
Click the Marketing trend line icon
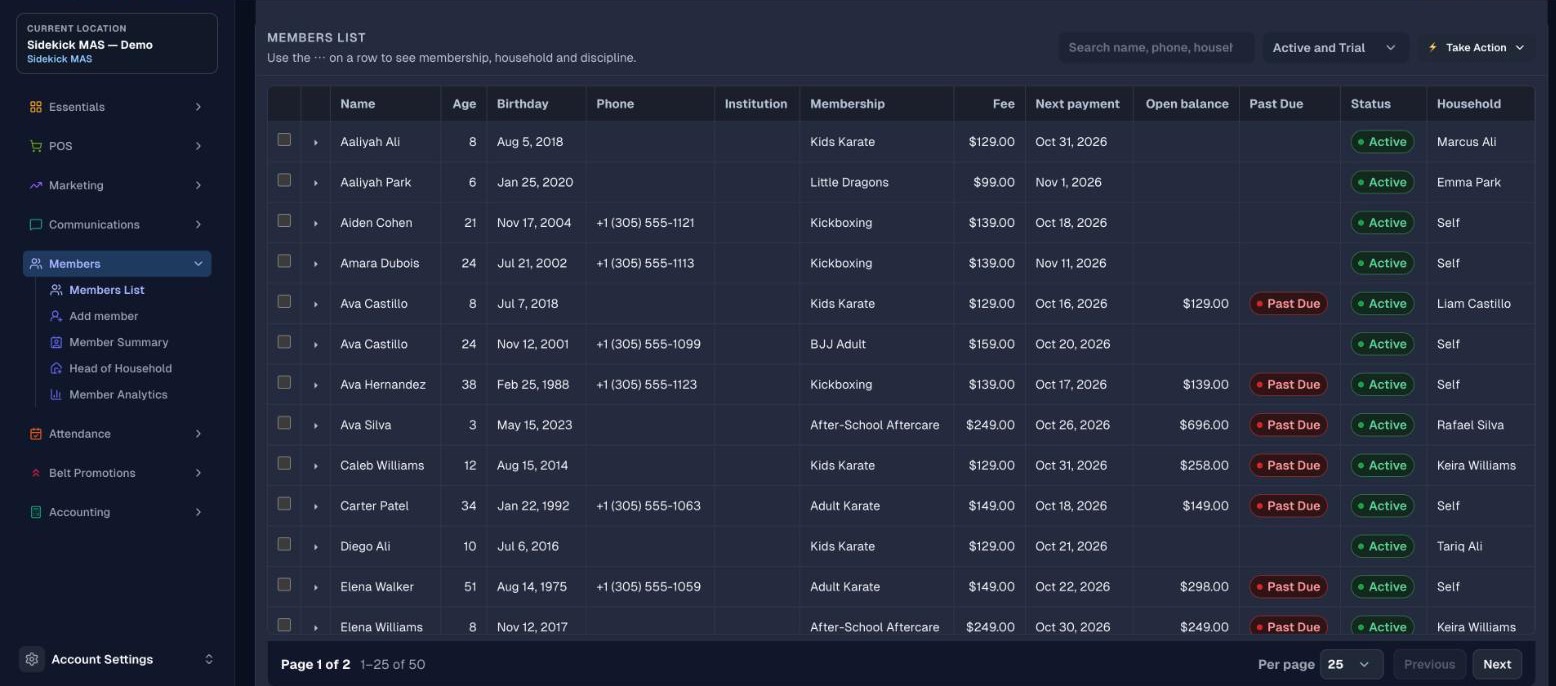click(x=36, y=185)
